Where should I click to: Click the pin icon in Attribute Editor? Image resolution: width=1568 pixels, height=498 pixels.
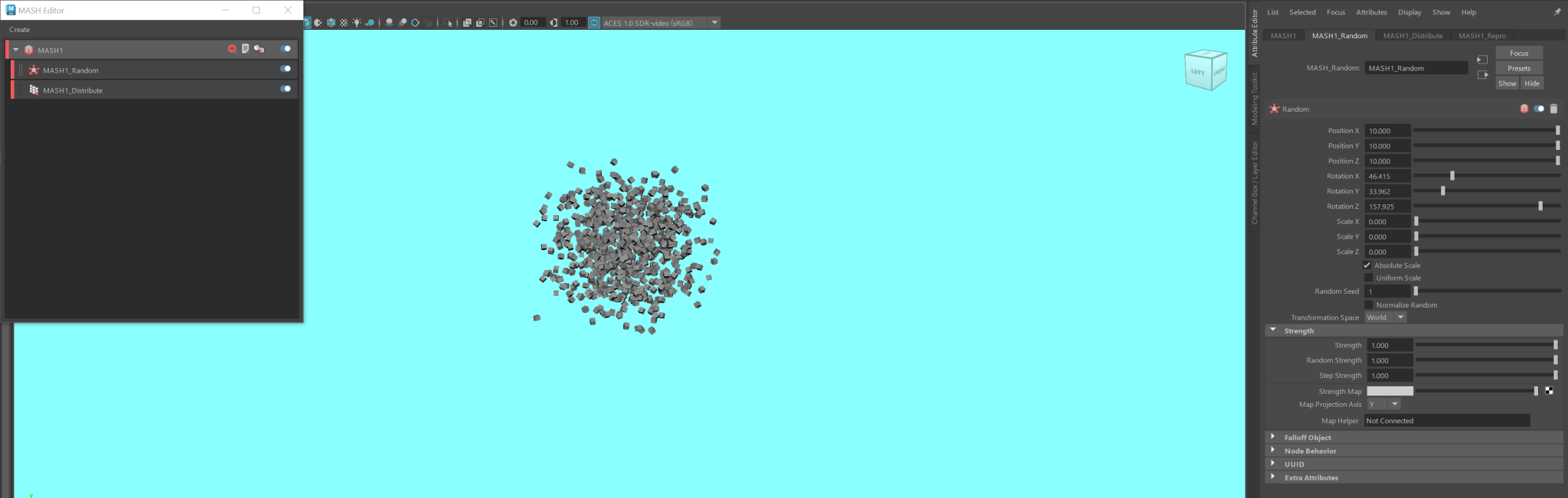tap(1557, 12)
